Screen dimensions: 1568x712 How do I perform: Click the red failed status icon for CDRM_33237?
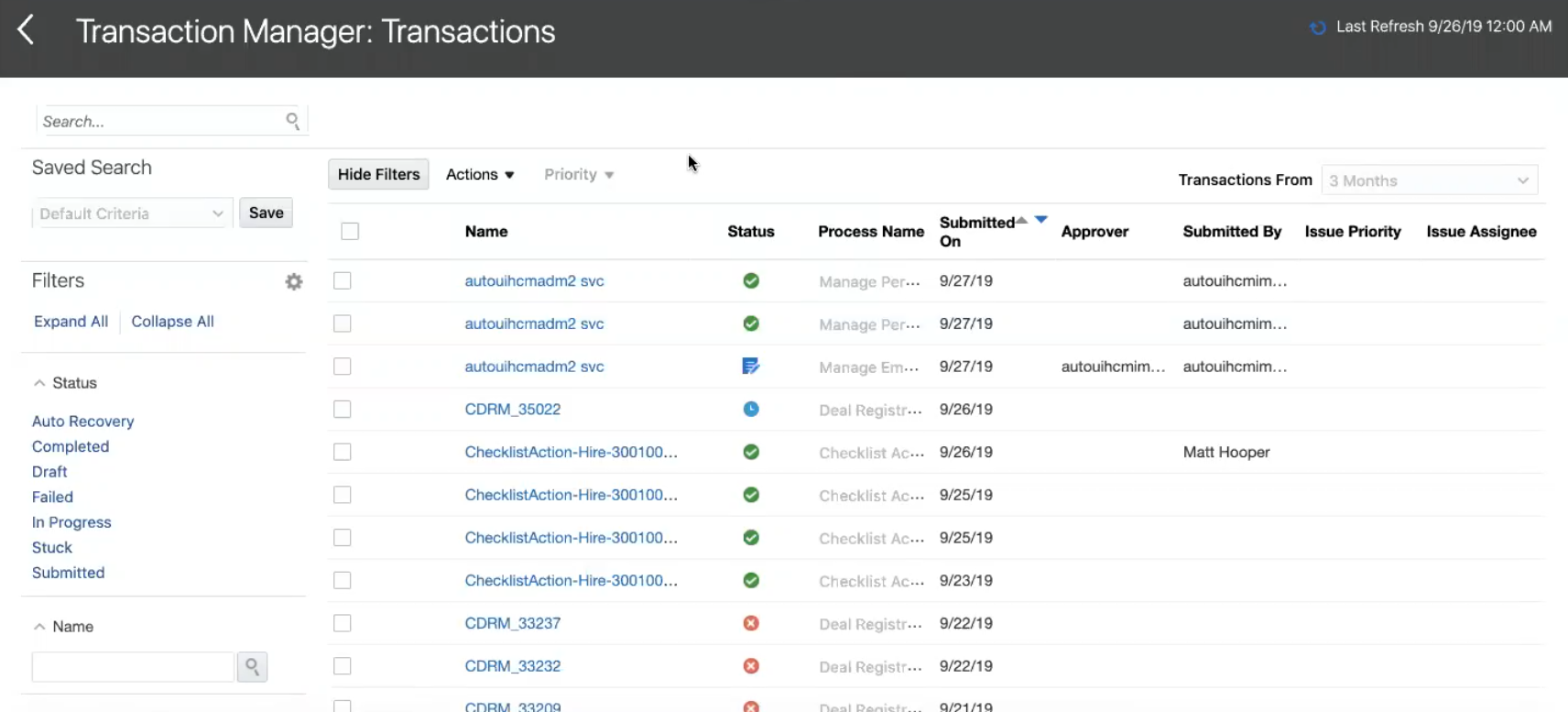pos(751,624)
